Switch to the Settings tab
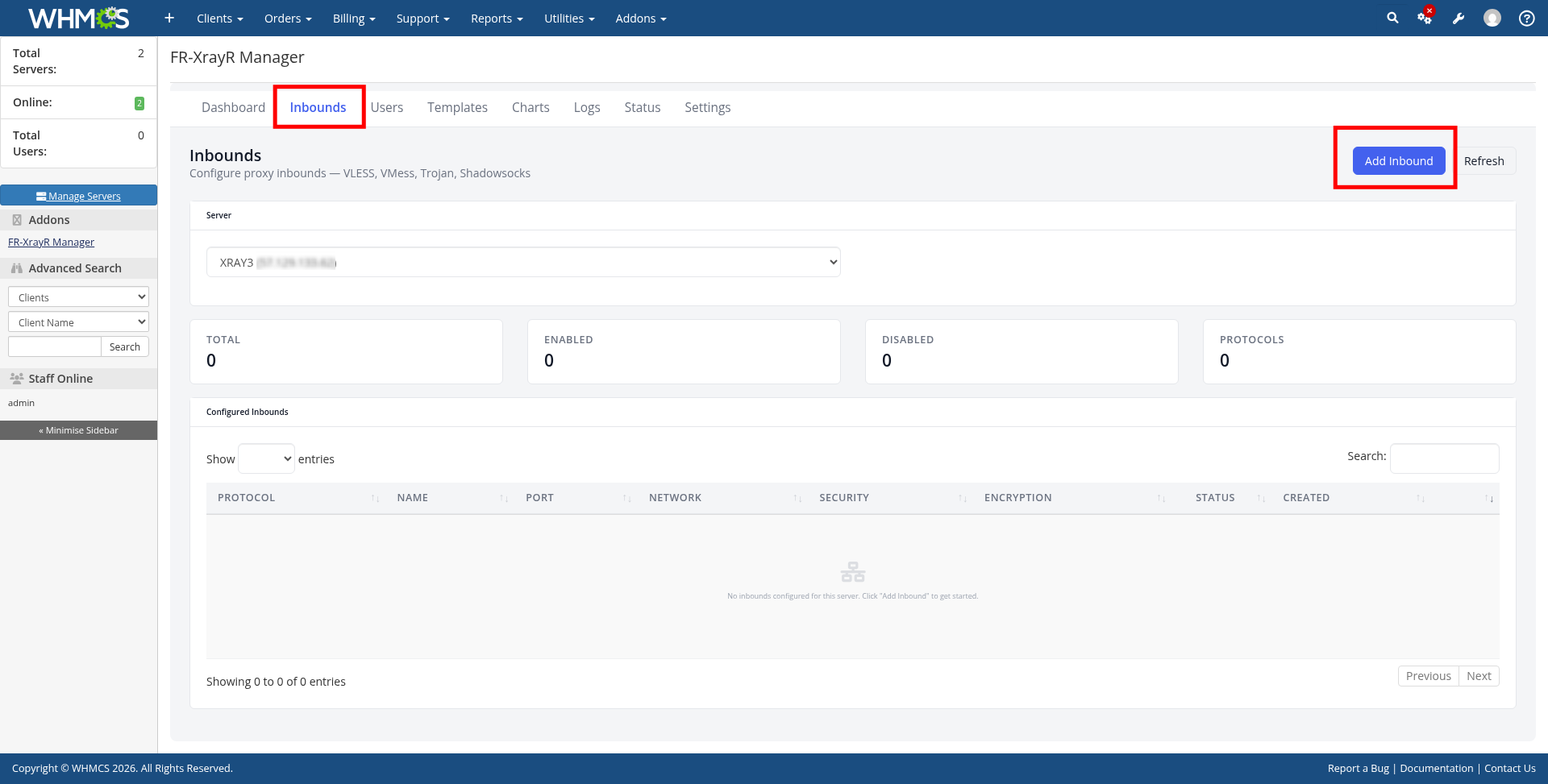Viewport: 1548px width, 784px height. click(x=707, y=107)
